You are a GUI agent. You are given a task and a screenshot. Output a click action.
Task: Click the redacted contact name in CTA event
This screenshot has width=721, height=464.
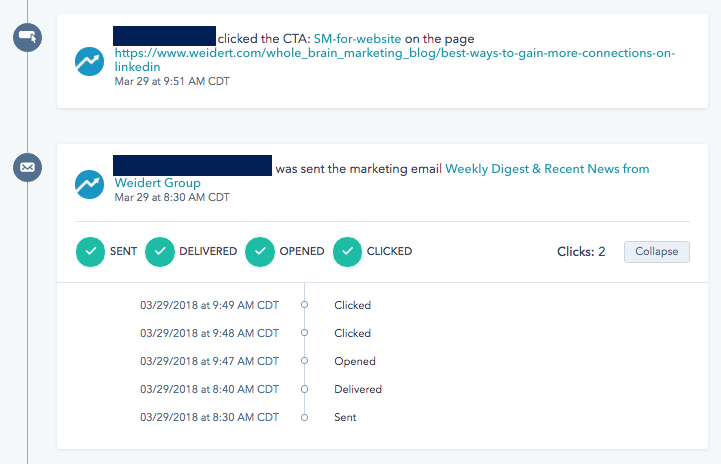pyautogui.click(x=164, y=36)
